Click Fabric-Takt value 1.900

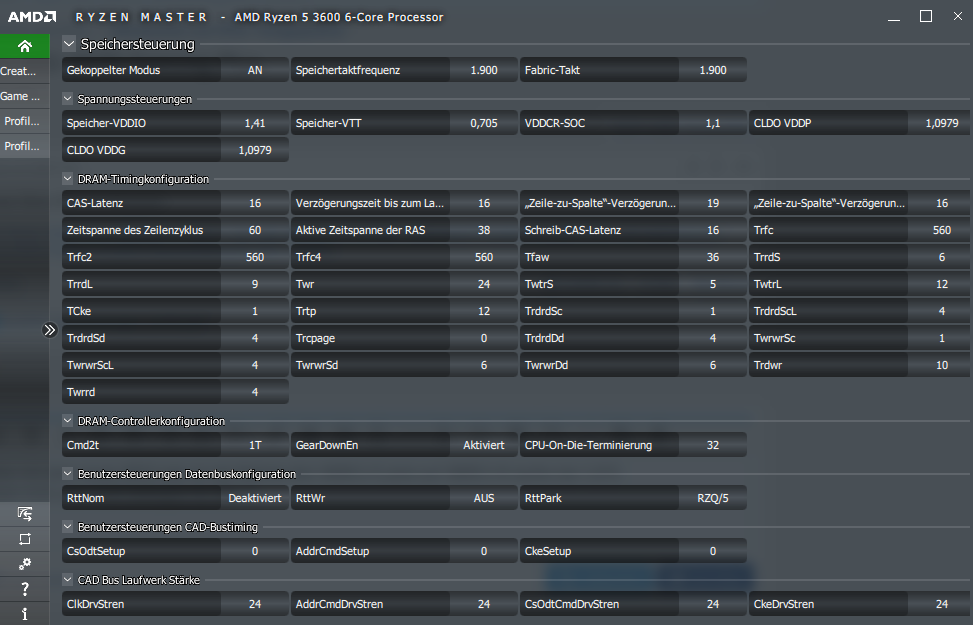click(x=712, y=70)
